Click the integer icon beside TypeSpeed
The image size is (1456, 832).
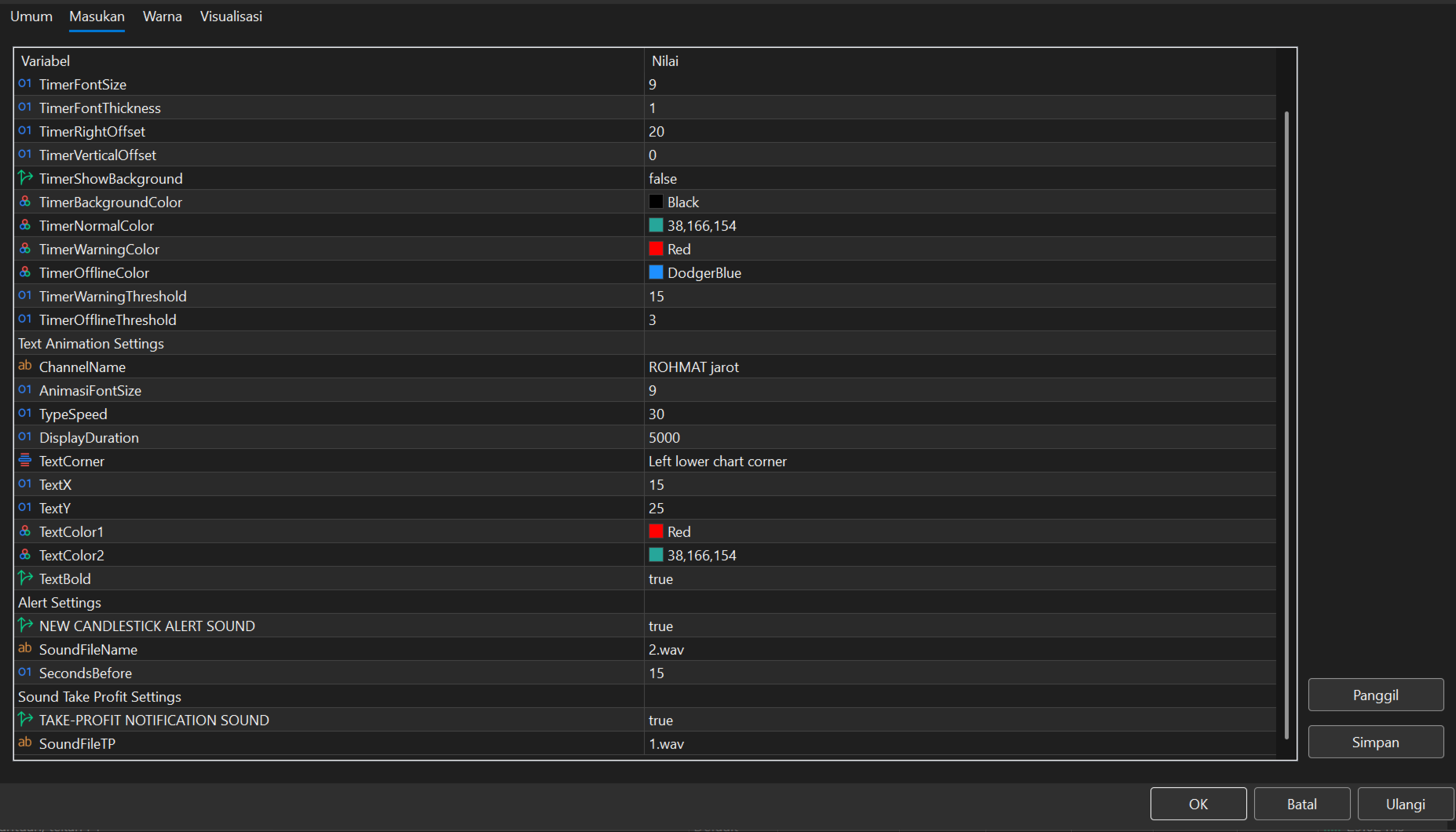[25, 414]
